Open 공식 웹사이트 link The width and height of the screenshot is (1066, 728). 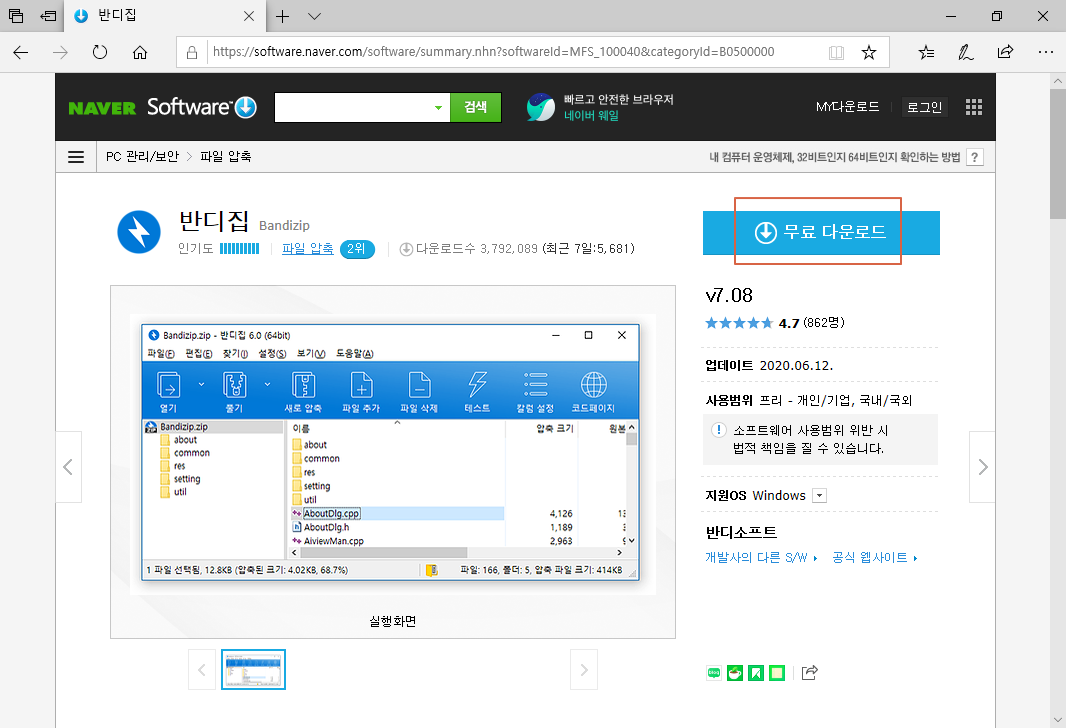click(x=874, y=557)
